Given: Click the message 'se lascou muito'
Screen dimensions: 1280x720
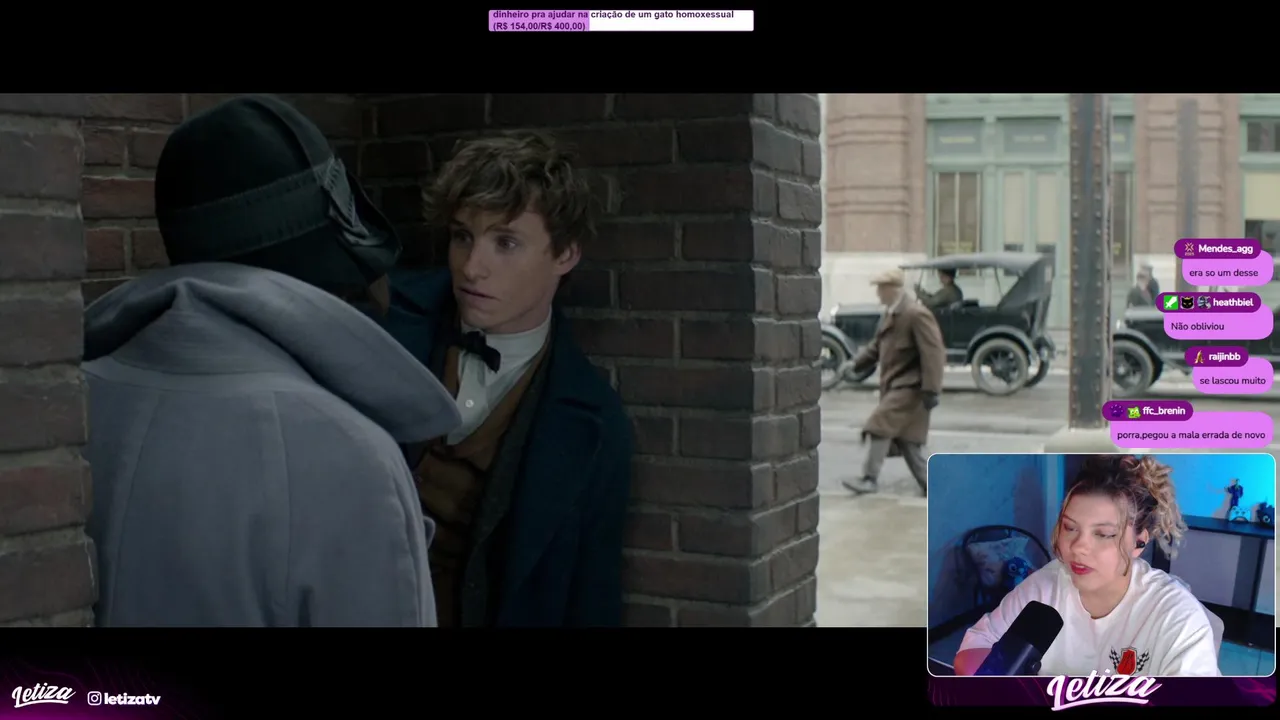Looking at the screenshot, I should tap(1232, 381).
